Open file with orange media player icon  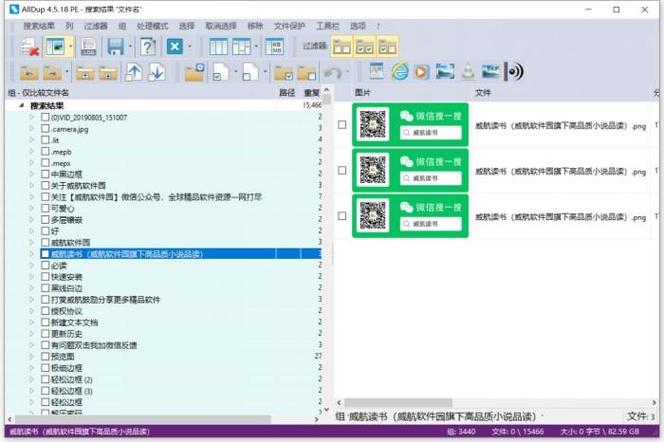[x=421, y=72]
